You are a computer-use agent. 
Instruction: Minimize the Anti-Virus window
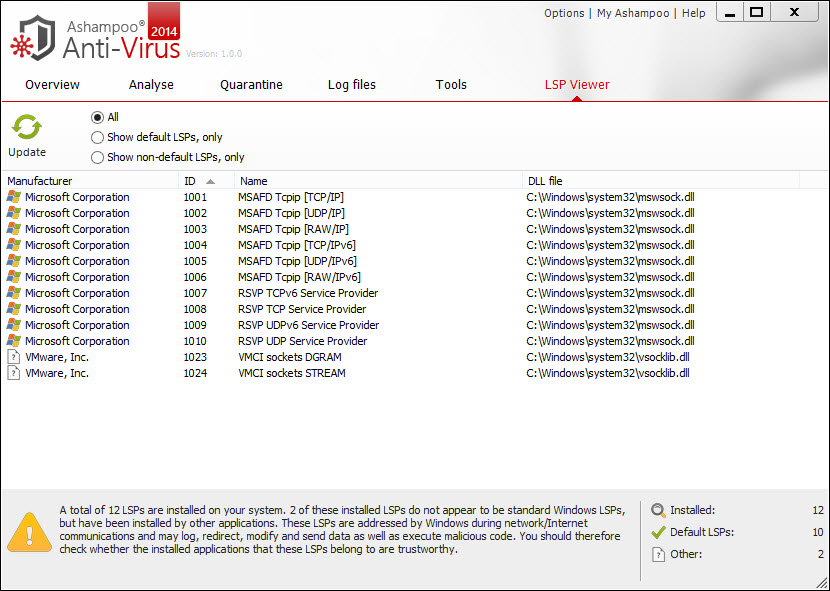point(730,13)
